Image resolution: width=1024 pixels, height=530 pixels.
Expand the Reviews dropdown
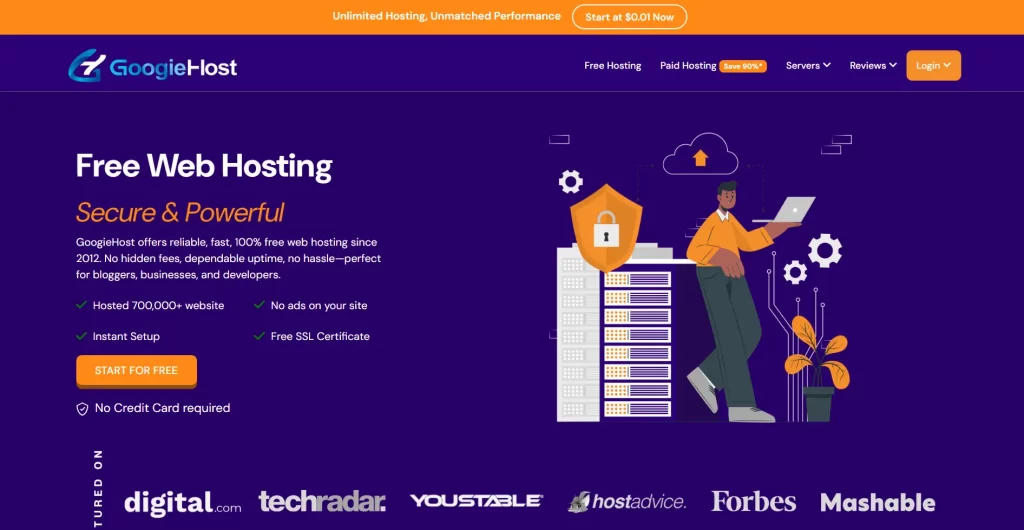coord(873,65)
